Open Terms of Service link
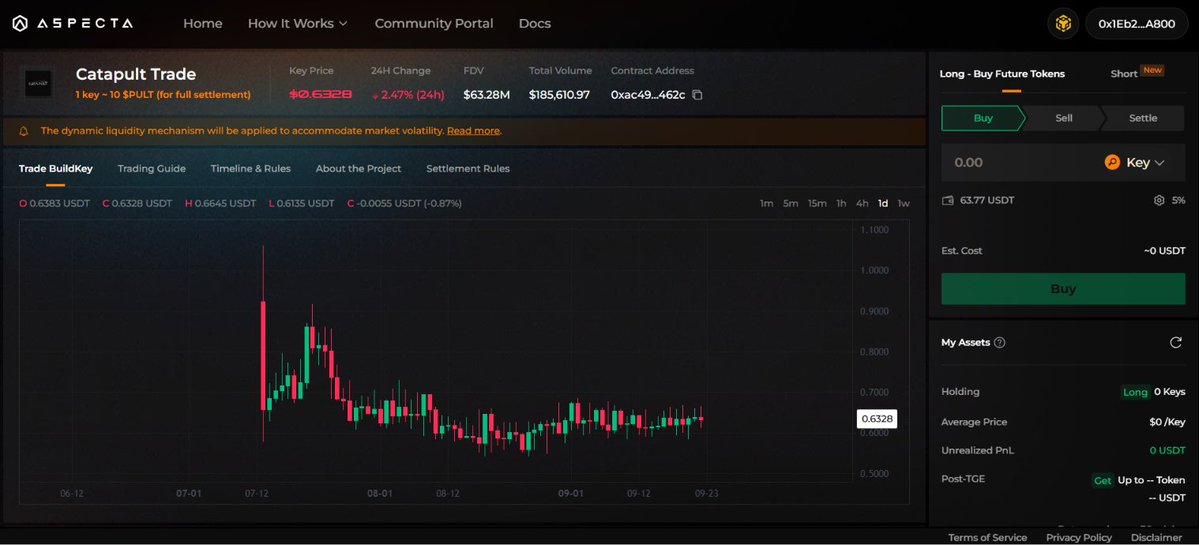1199x545 pixels. pos(987,537)
